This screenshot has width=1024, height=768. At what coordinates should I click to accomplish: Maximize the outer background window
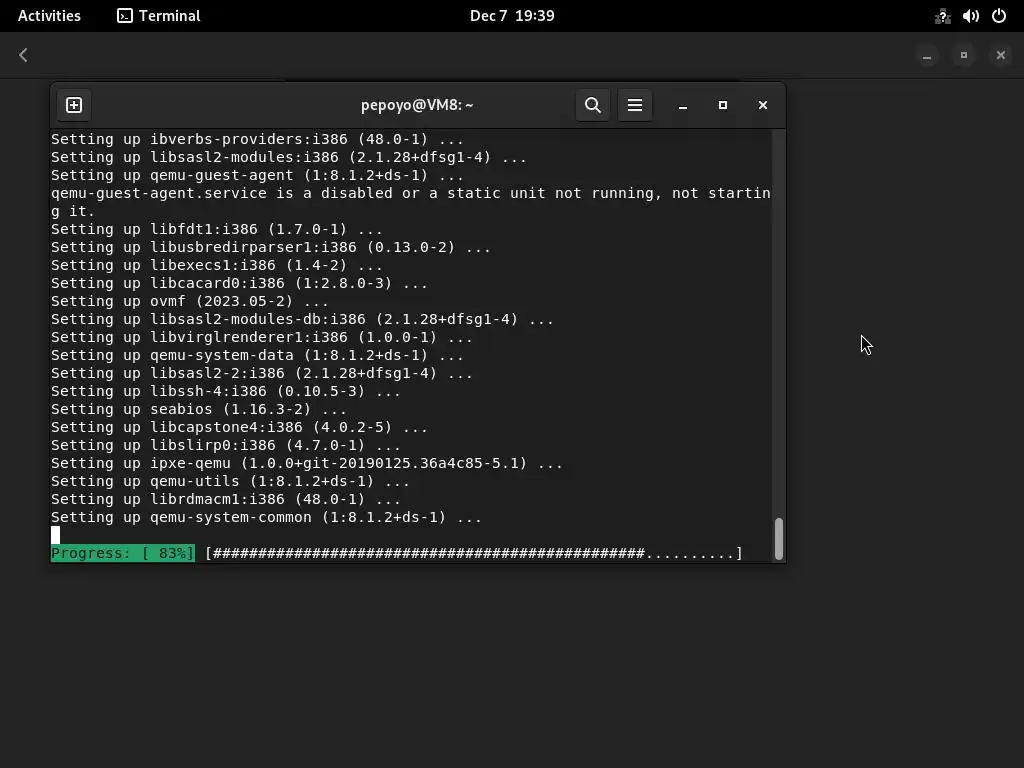point(963,56)
